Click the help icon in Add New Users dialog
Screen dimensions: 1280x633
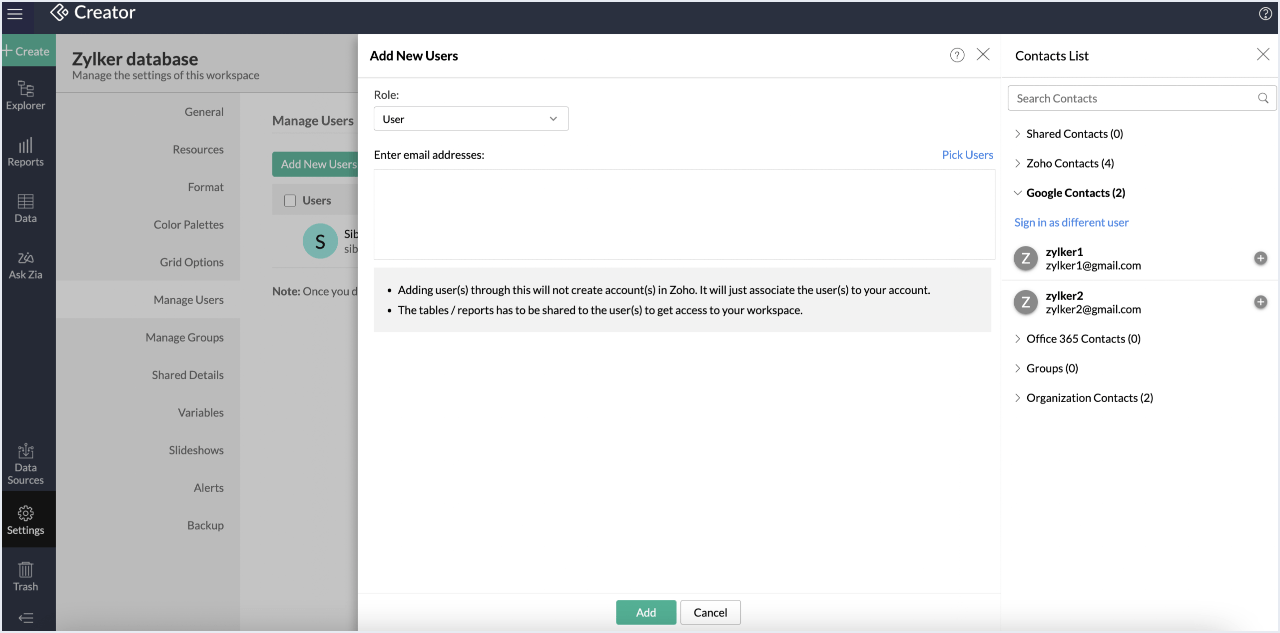coord(957,55)
